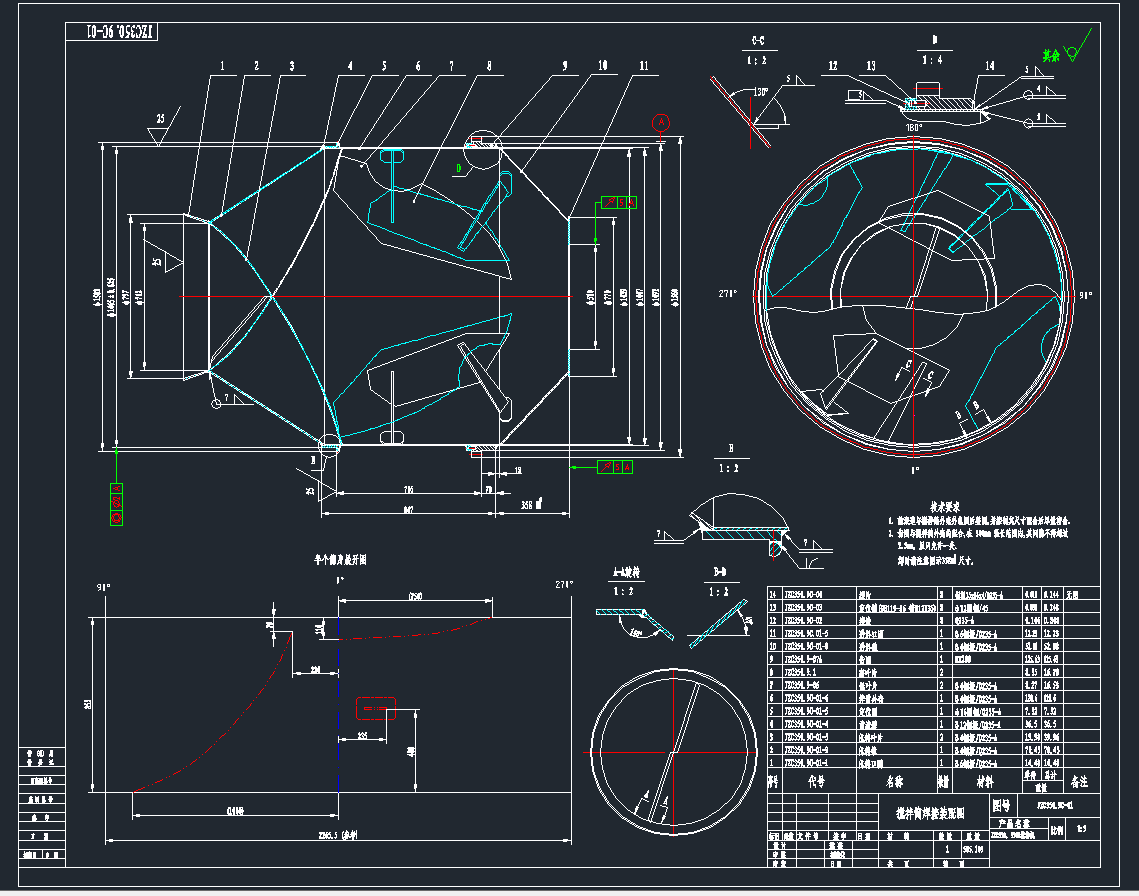This screenshot has width=1139, height=896.
Task: Pick part balloon number 9 label
Action: click(565, 66)
